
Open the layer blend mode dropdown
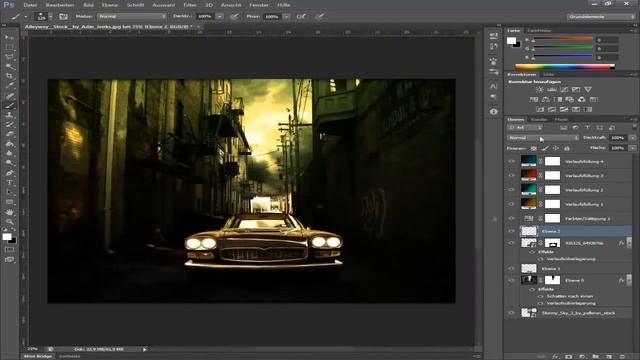click(542, 138)
